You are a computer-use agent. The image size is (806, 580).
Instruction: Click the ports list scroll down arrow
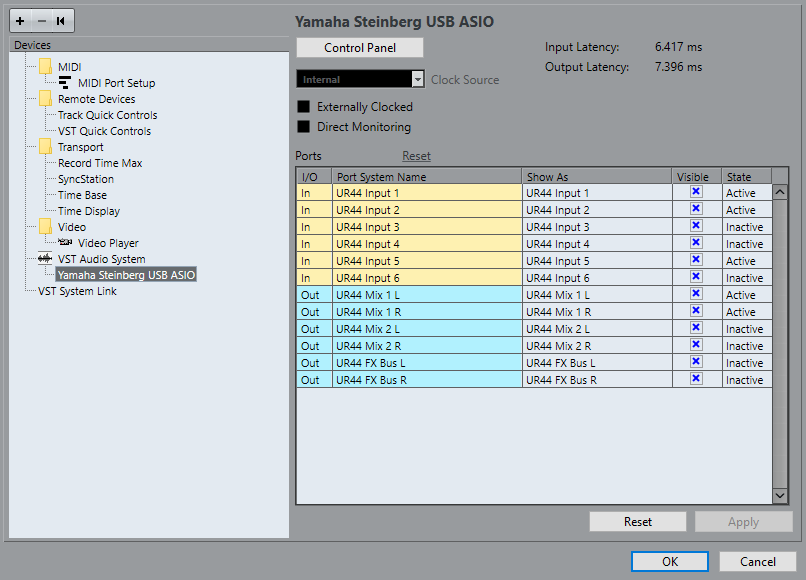(780, 495)
